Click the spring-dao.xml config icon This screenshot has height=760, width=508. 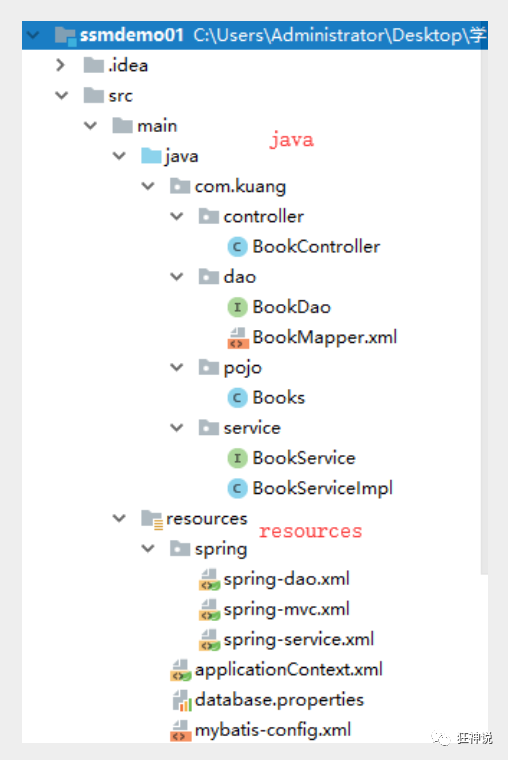tap(209, 579)
